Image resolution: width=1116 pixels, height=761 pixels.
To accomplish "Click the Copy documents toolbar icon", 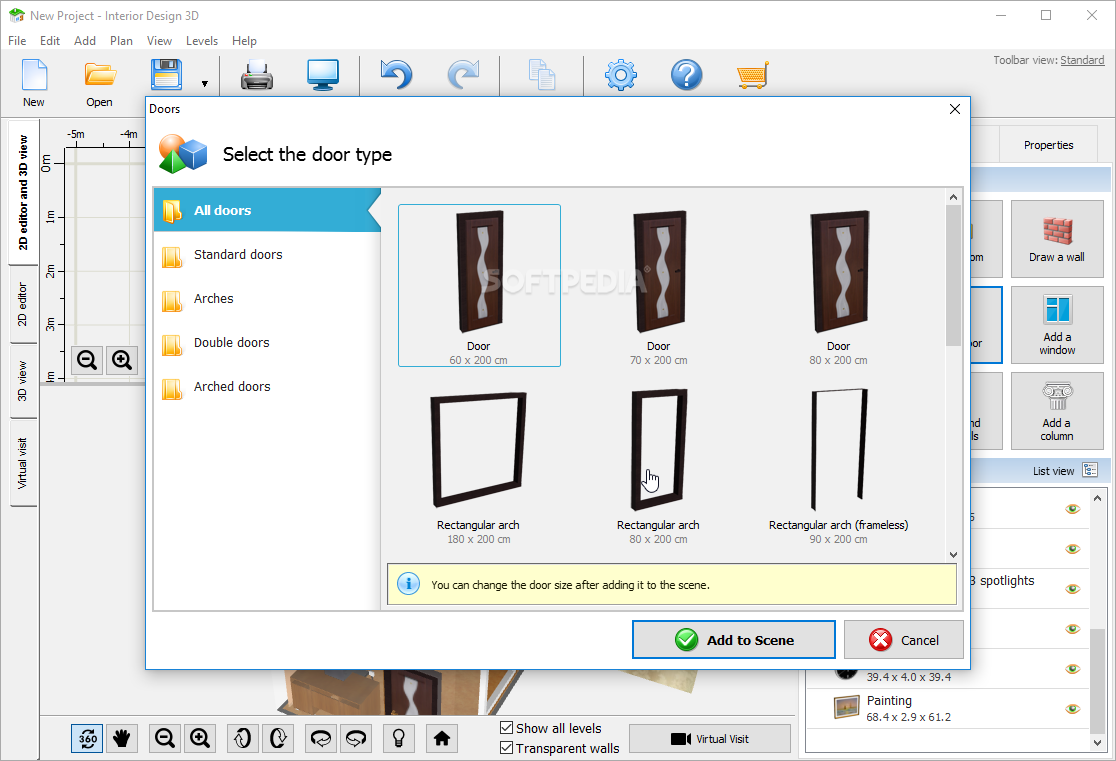I will (x=542, y=75).
